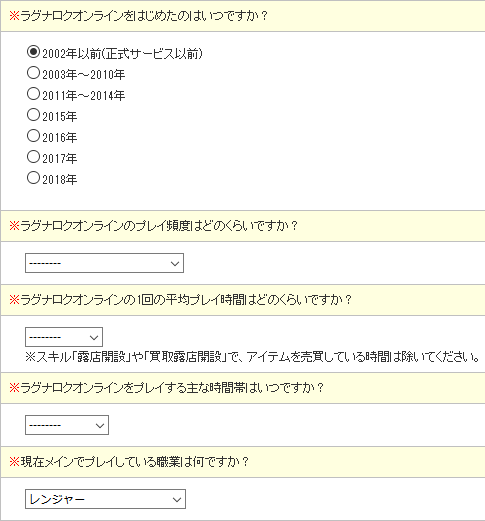Select the 2002年以前(正式サービス以前) radio button

click(33, 52)
